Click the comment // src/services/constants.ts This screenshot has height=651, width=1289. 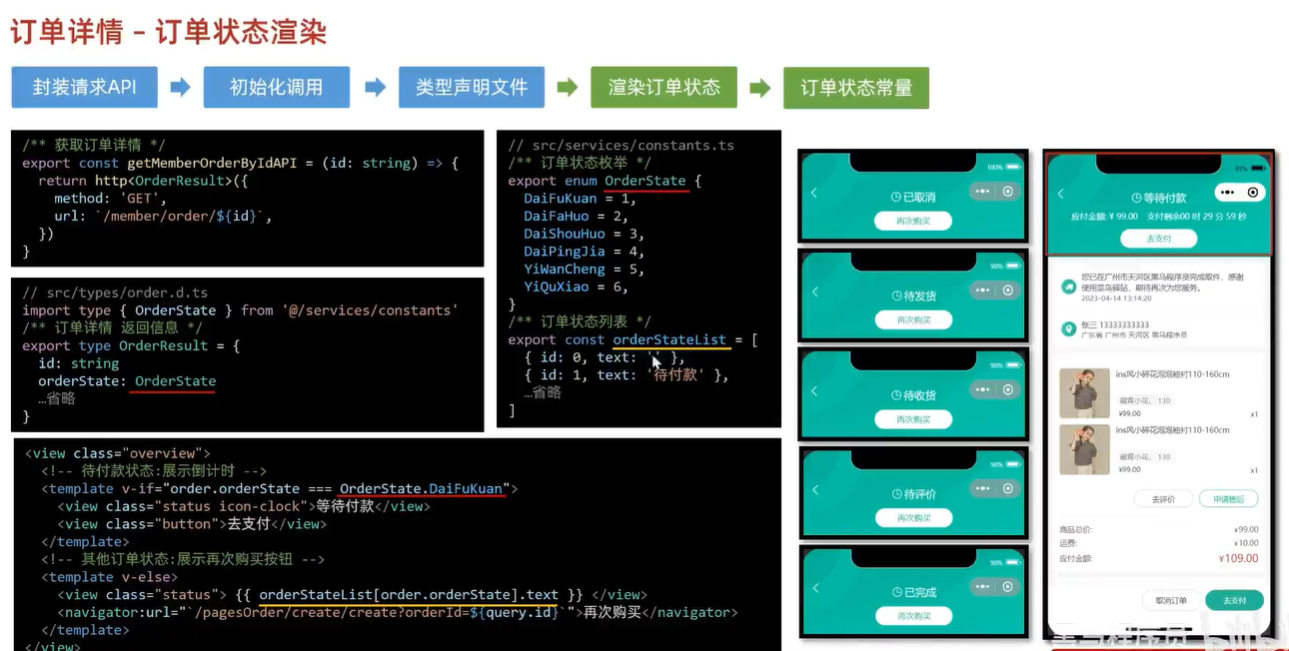[x=621, y=145]
